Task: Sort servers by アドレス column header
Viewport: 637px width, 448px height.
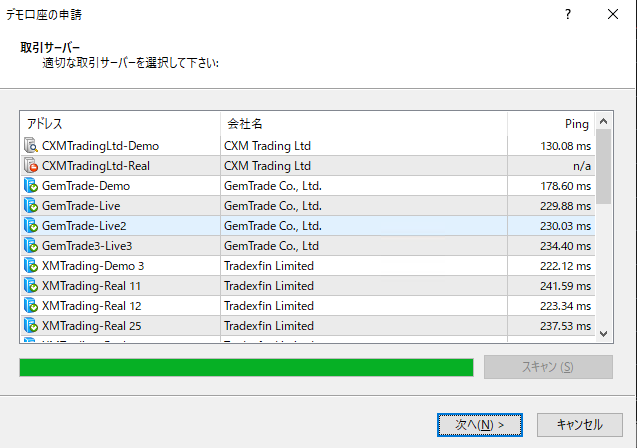Action: 120,123
